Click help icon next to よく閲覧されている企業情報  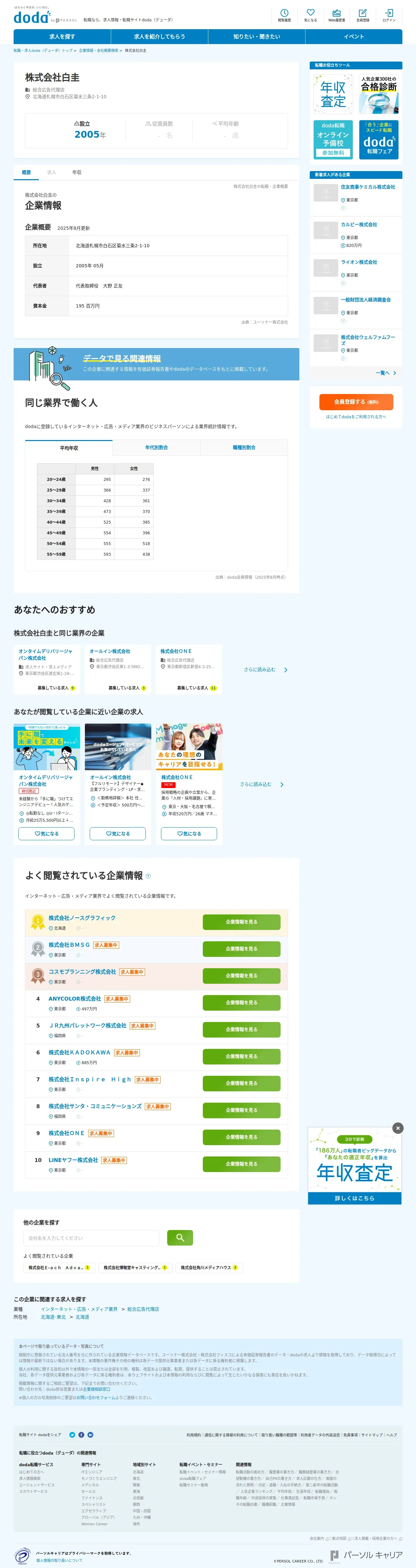148,877
